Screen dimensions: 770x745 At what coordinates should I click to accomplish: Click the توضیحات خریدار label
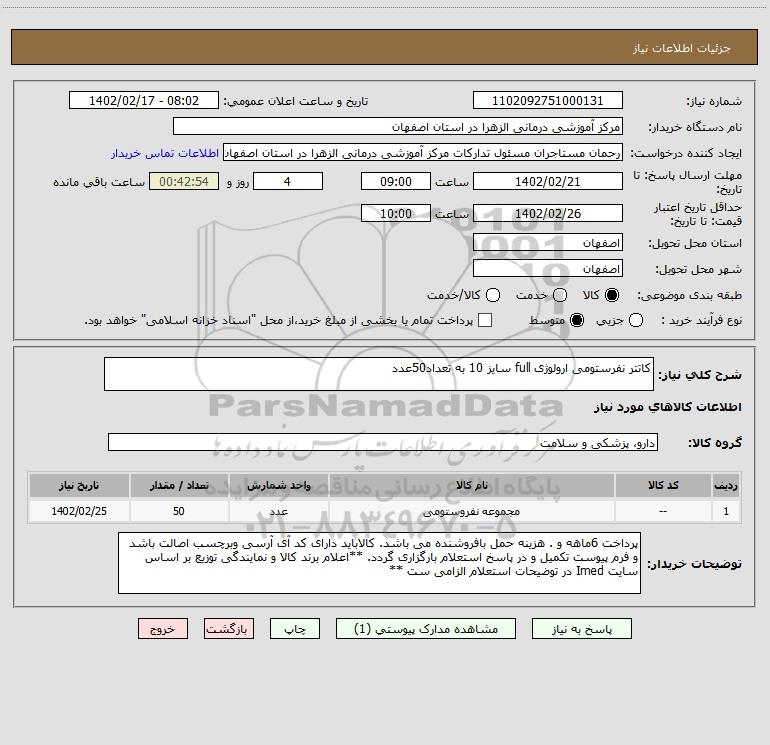click(x=694, y=564)
